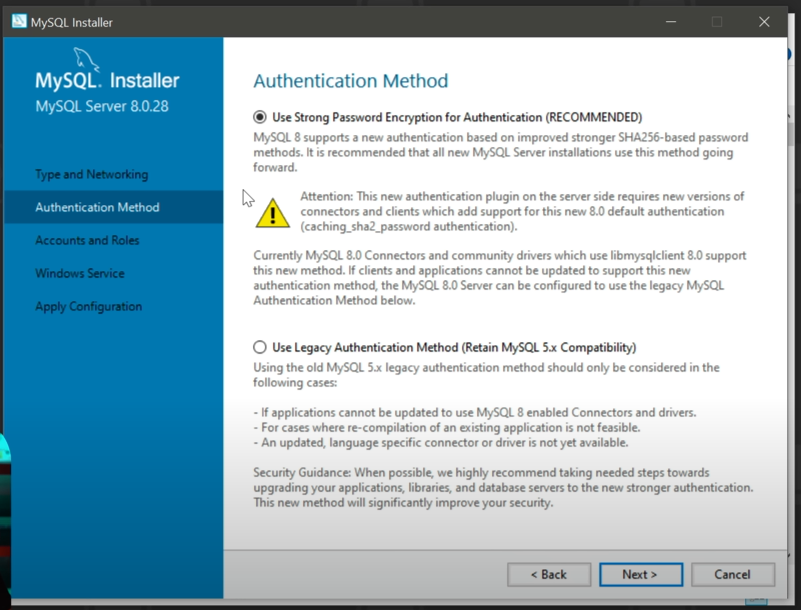801x610 pixels.
Task: Click the Security Guidance paragraph
Action: pos(503,487)
